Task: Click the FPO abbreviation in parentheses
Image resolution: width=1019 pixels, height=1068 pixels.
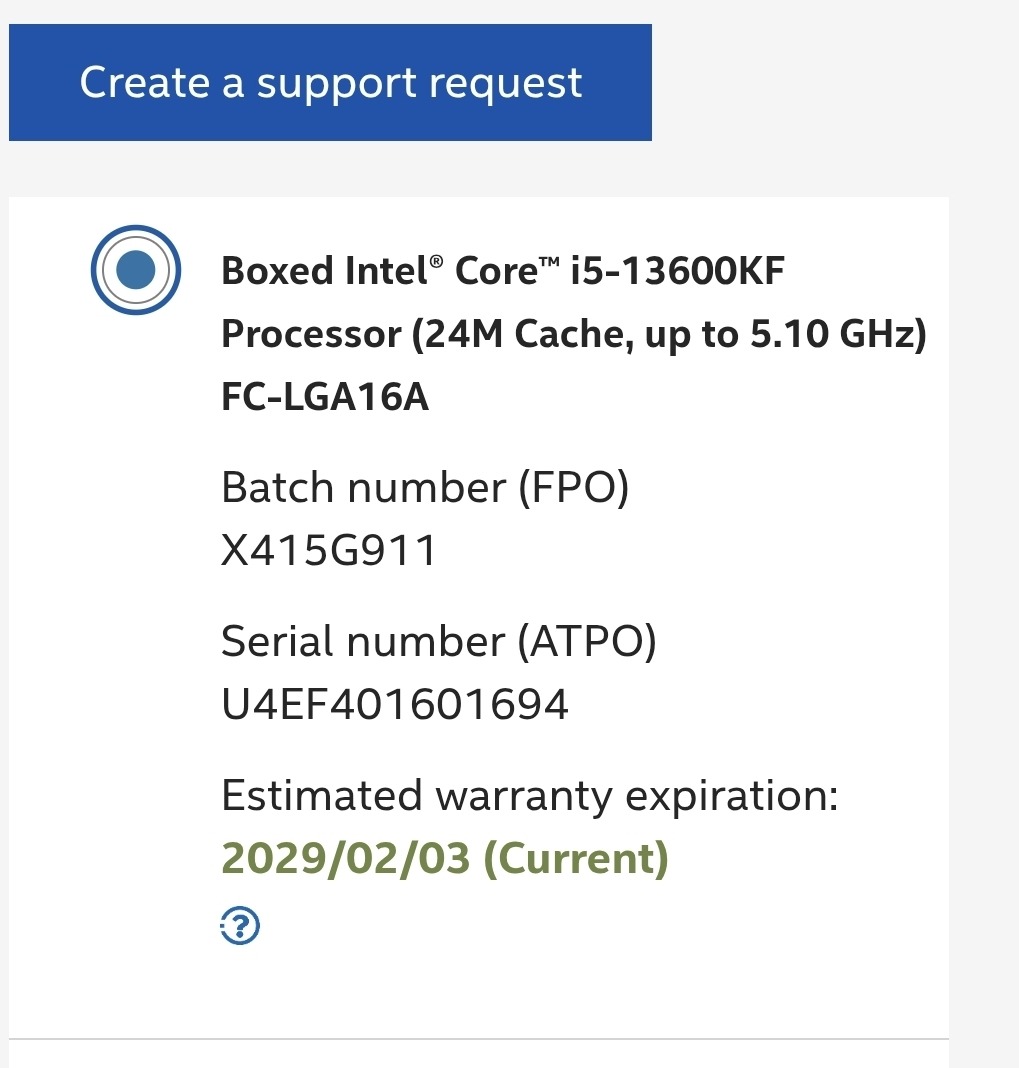Action: coord(572,488)
